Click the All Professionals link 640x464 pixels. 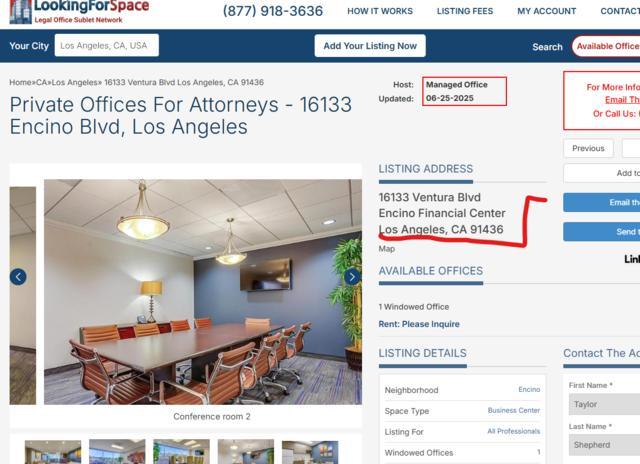click(x=513, y=431)
